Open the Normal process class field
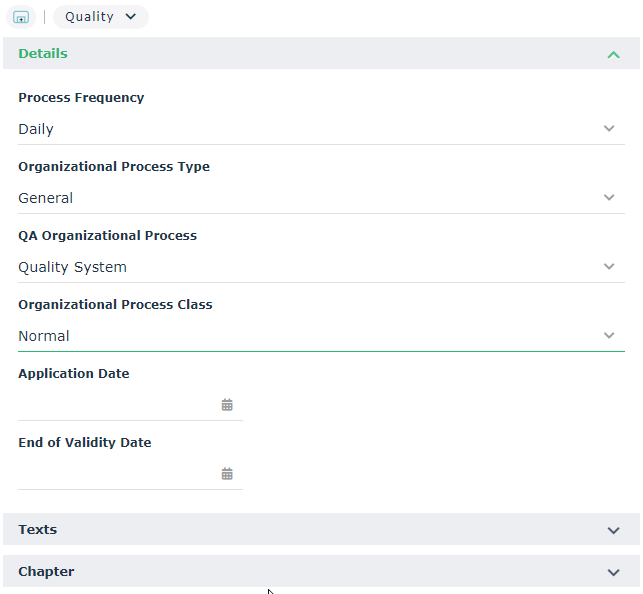This screenshot has width=643, height=594. point(300,336)
